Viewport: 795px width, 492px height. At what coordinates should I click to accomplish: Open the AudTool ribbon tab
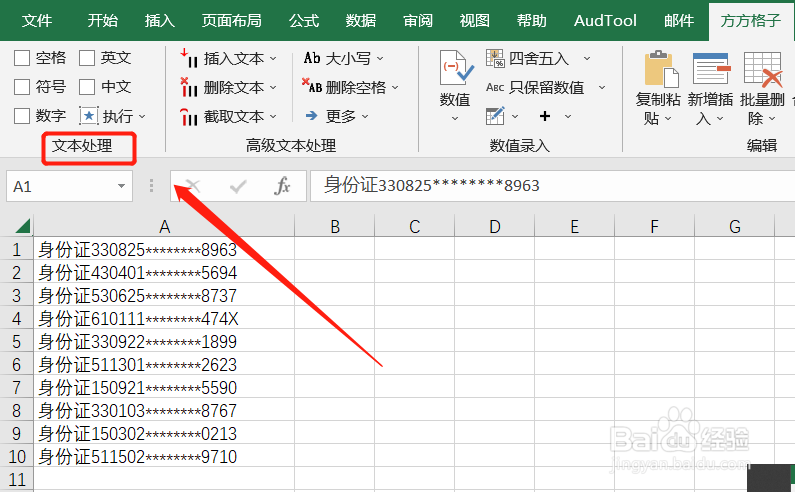pos(605,21)
